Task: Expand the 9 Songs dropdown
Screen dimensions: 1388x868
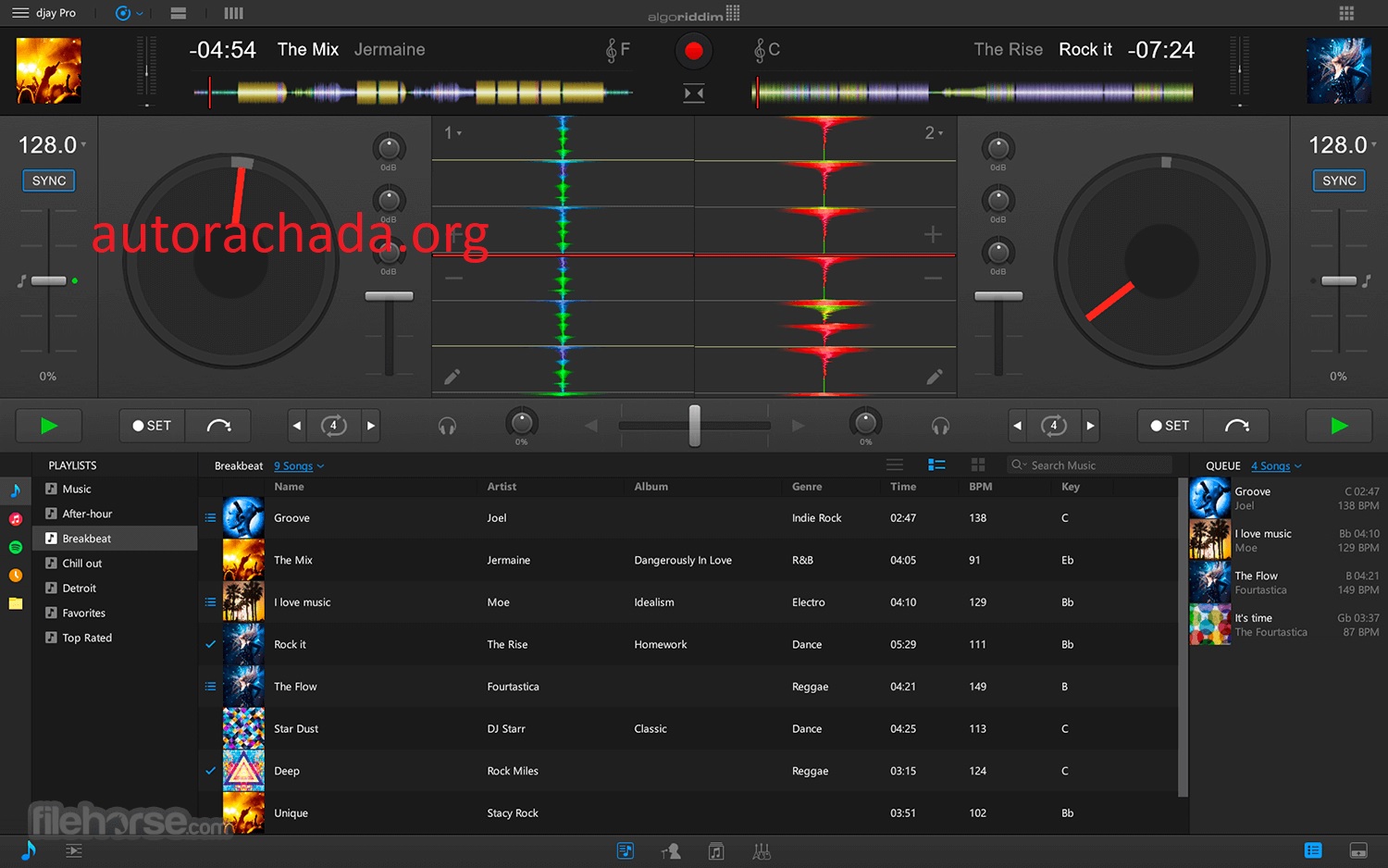Action: coord(299,465)
